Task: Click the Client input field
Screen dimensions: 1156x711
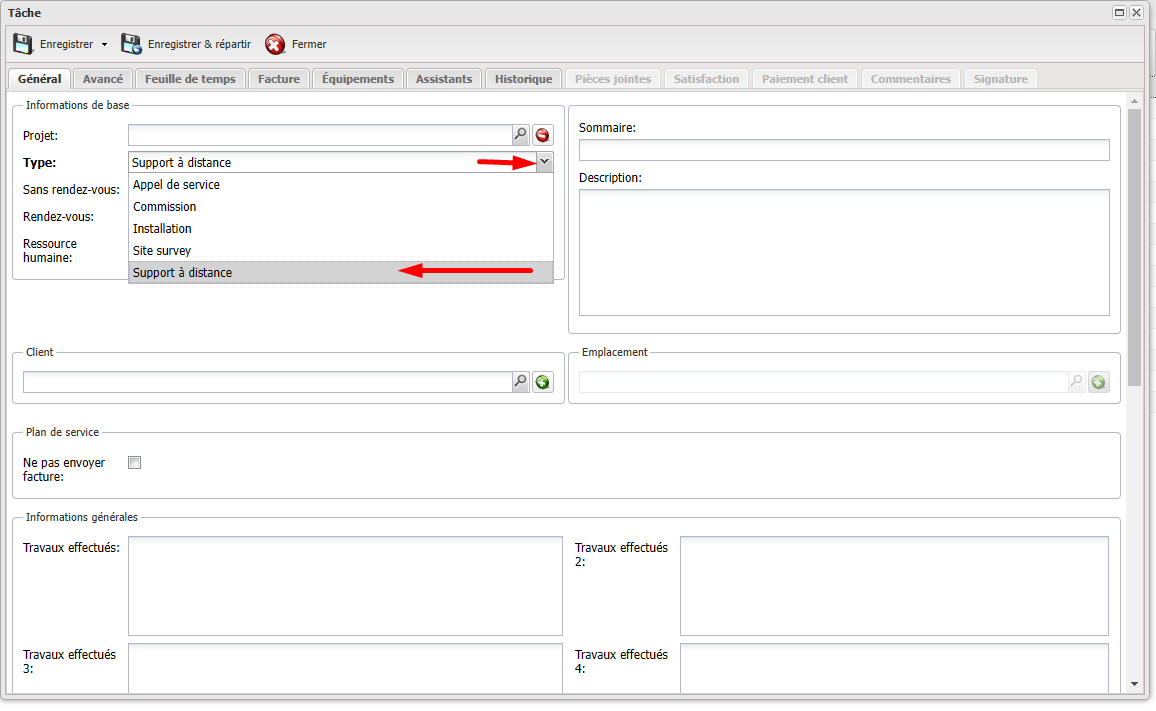Action: (x=268, y=382)
